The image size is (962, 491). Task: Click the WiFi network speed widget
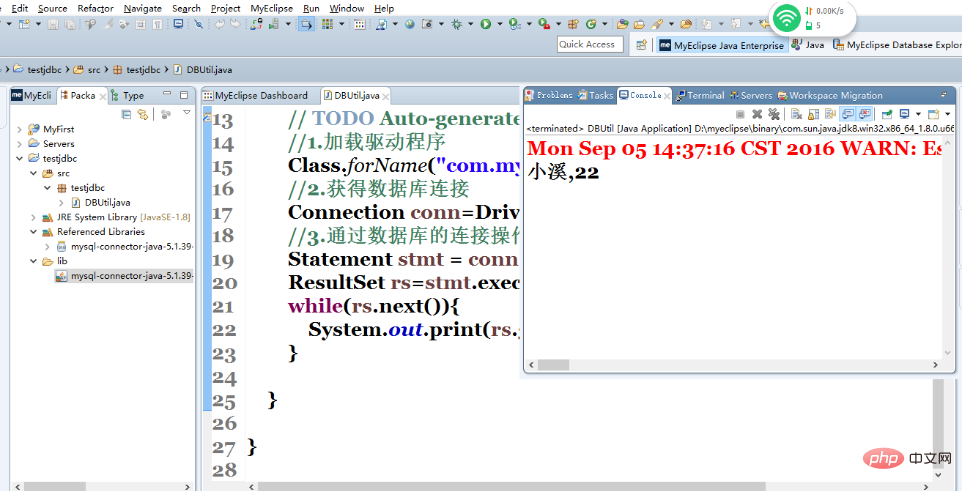click(812, 18)
